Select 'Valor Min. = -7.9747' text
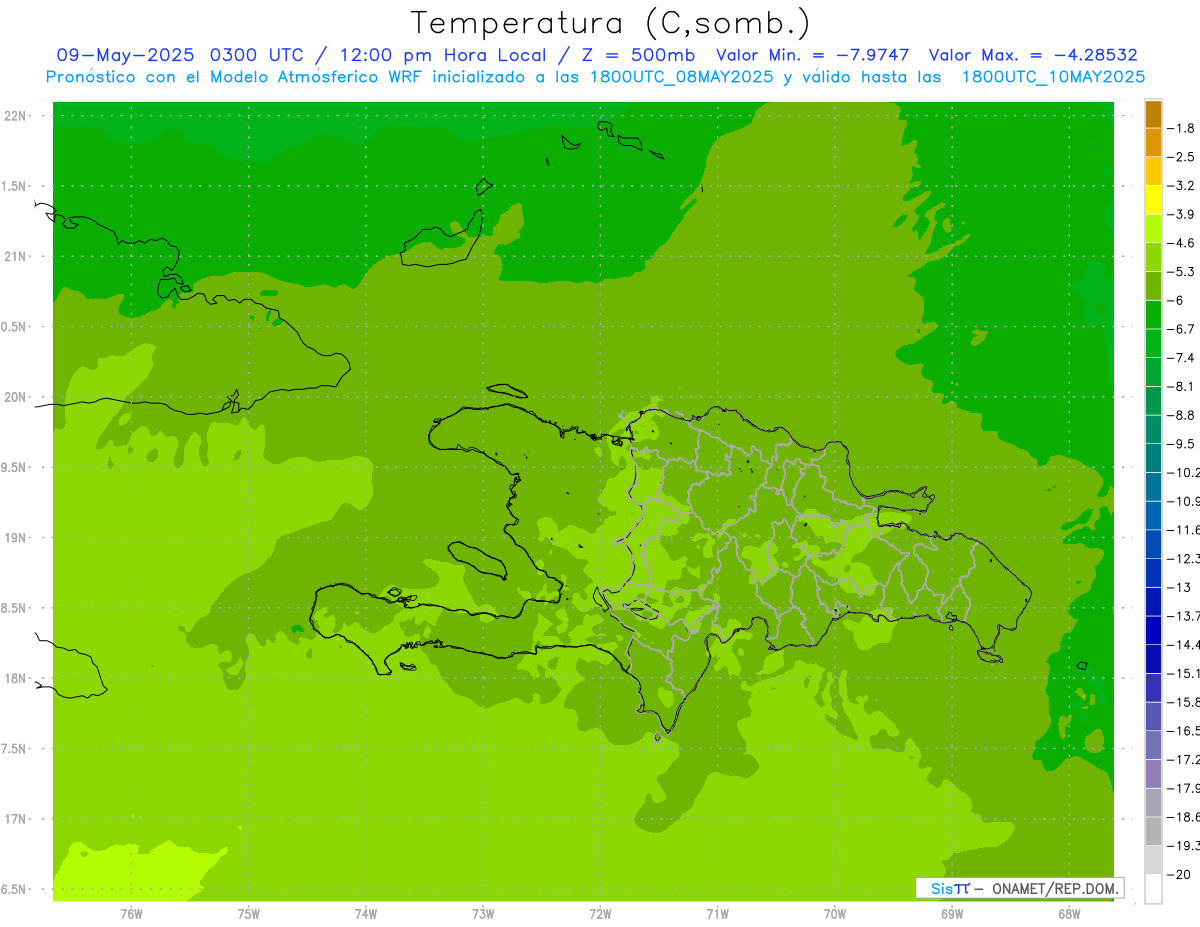This screenshot has width=1200, height=927. tap(813, 56)
